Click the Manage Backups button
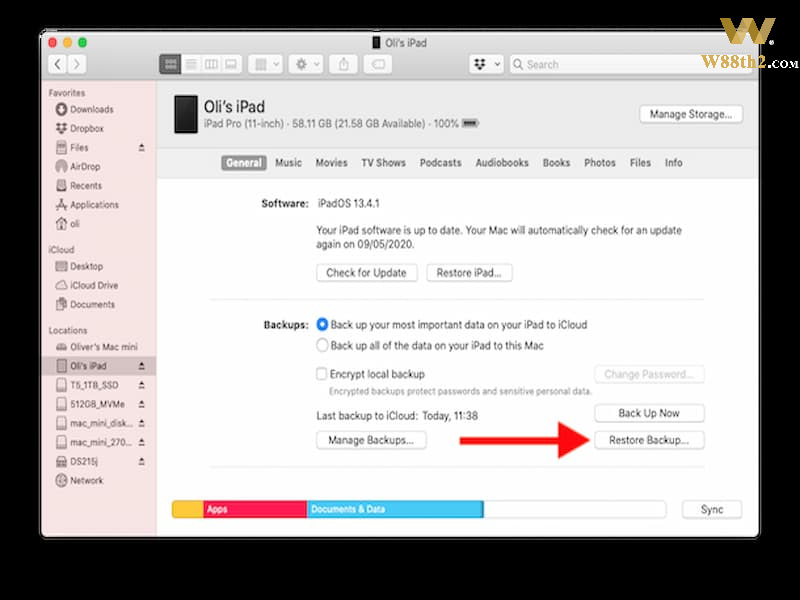 pos(371,440)
